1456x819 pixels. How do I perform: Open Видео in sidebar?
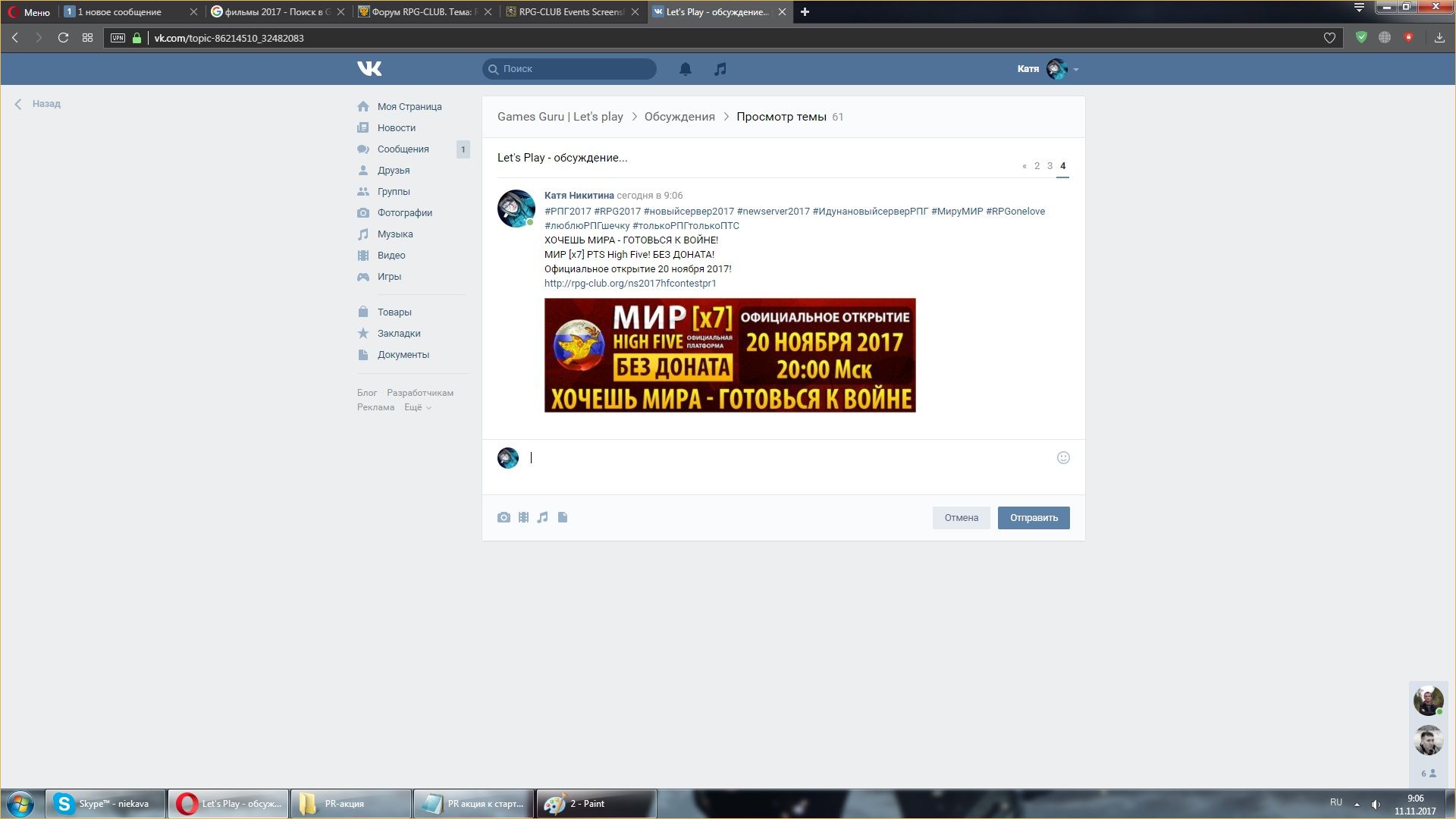(x=391, y=255)
